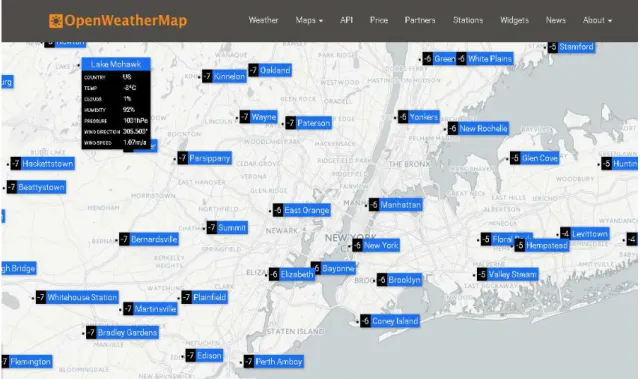This screenshot has height=379, width=641.
Task: Select the Elizabeth city marker
Action: pyautogui.click(x=292, y=274)
